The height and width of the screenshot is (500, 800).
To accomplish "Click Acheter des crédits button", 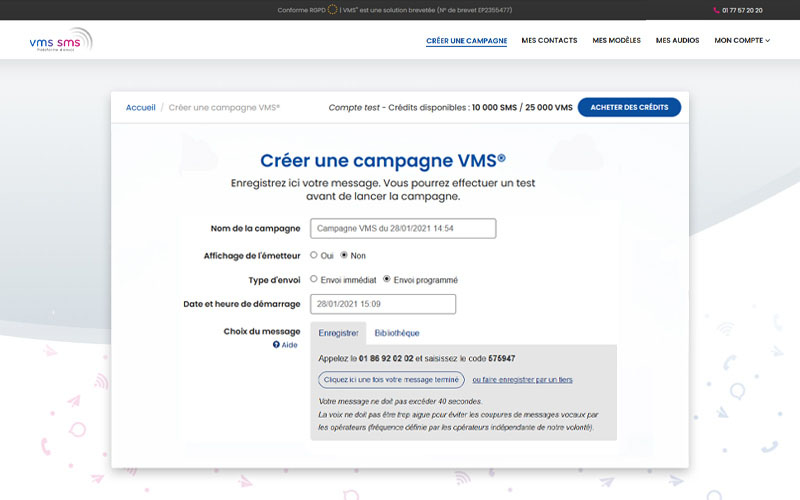I will point(629,107).
